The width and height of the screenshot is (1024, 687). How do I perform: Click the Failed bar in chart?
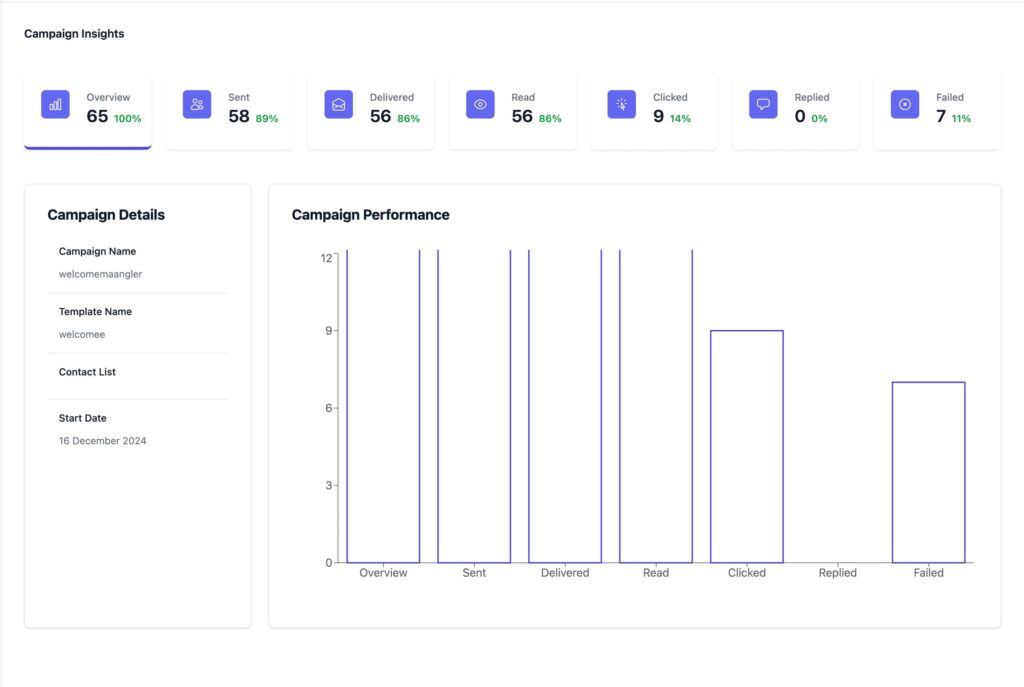pyautogui.click(x=928, y=472)
